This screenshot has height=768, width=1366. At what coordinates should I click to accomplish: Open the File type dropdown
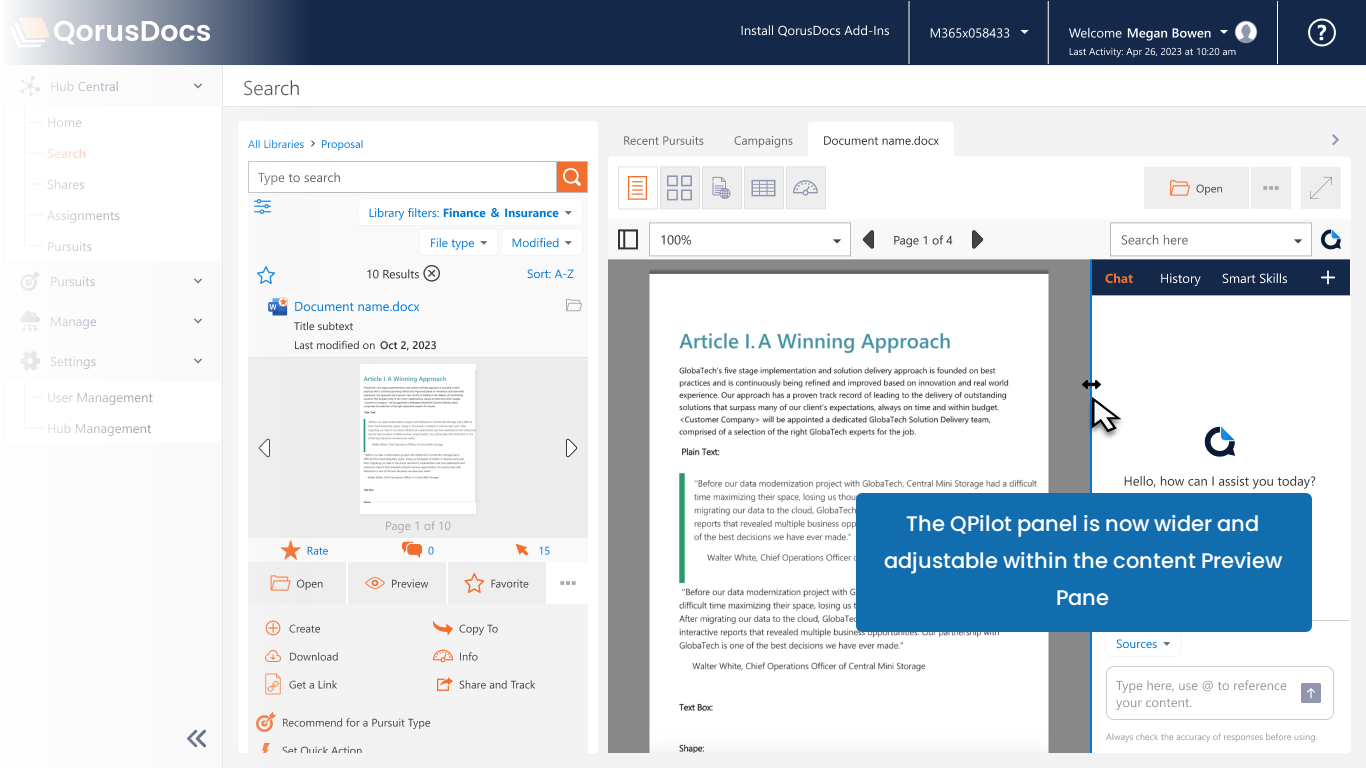[458, 243]
